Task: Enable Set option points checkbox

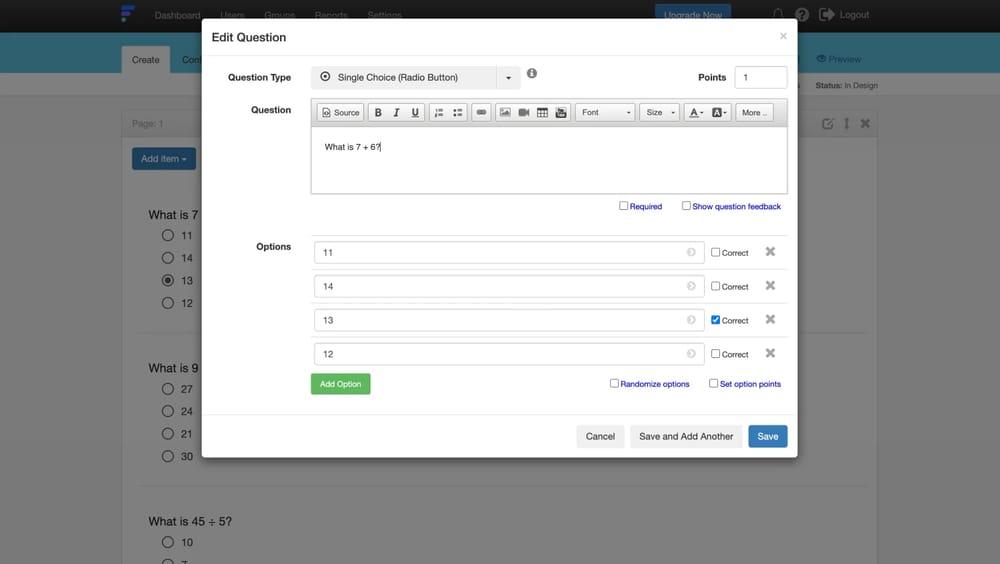Action: tap(713, 383)
